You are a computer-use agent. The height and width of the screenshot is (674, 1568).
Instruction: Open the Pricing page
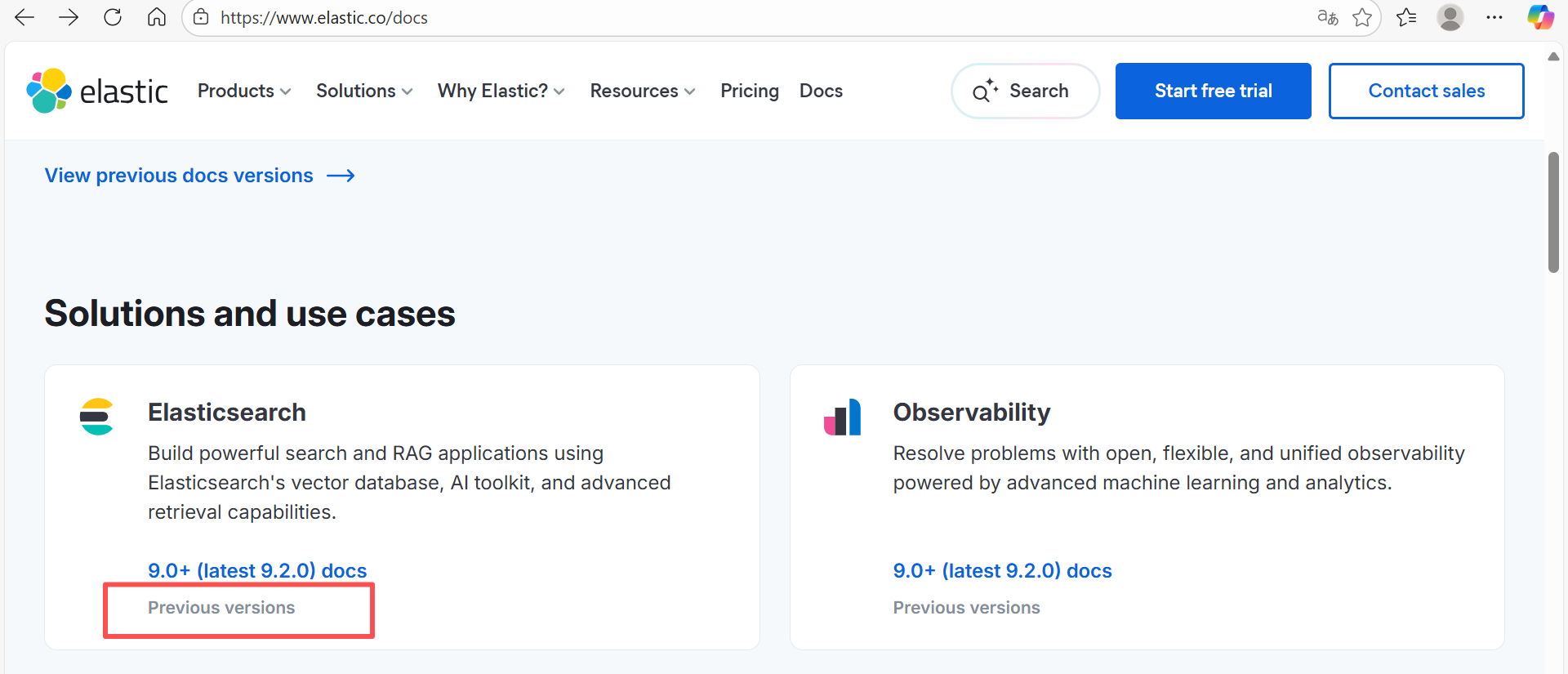point(750,91)
